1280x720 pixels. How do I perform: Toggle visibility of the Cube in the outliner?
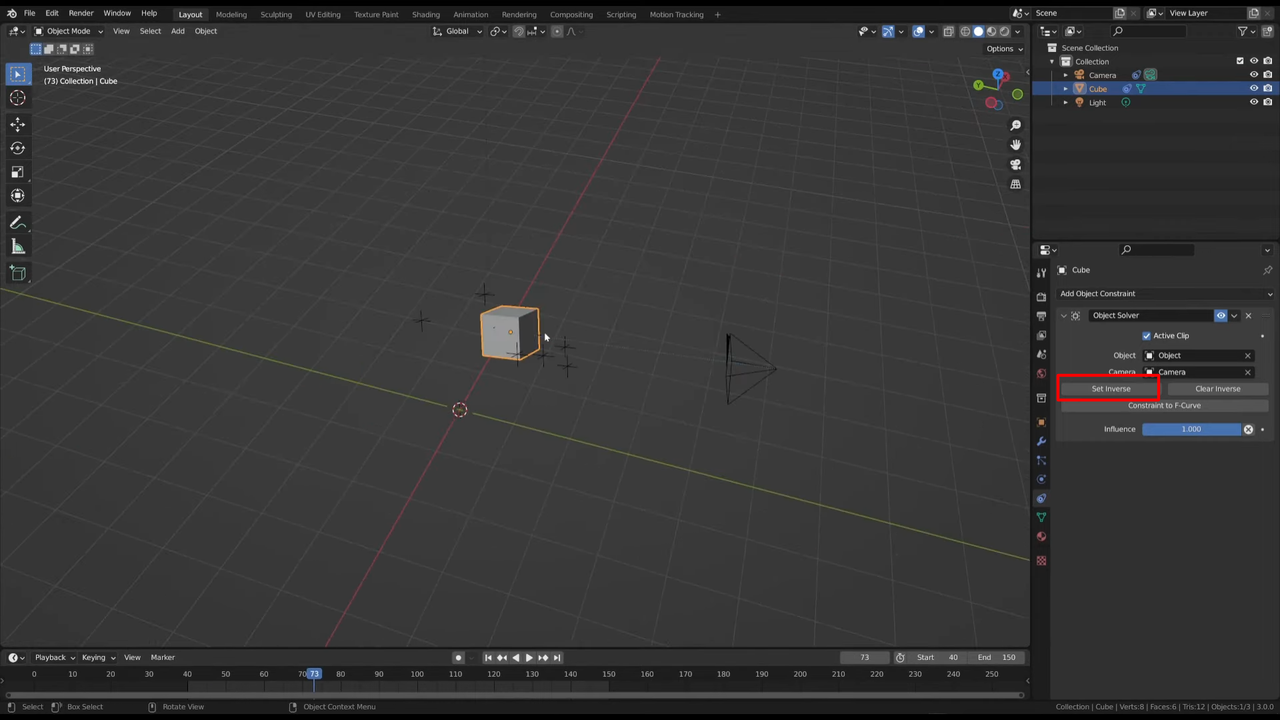[1254, 88]
